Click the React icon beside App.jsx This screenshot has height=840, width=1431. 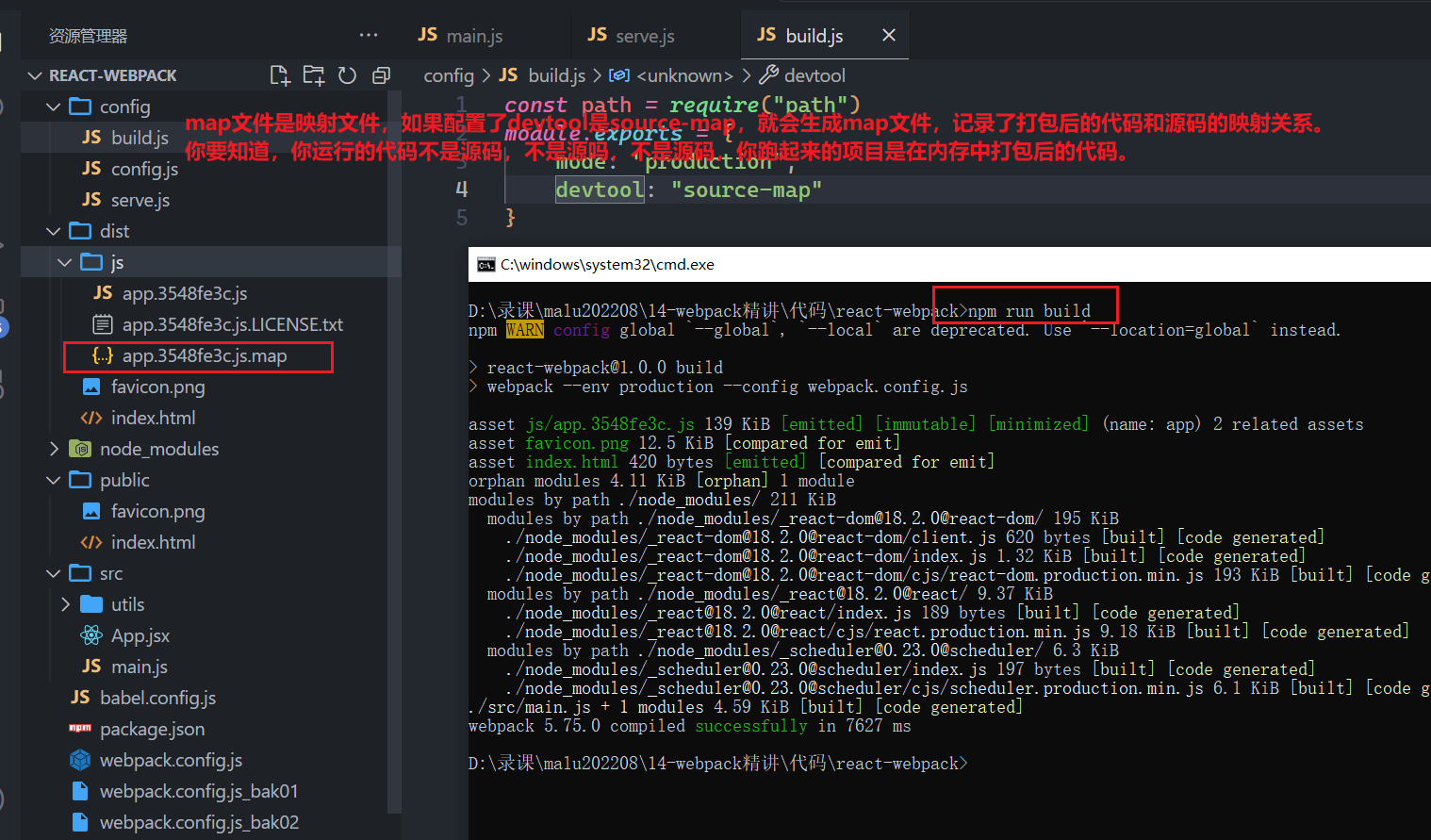[x=91, y=635]
